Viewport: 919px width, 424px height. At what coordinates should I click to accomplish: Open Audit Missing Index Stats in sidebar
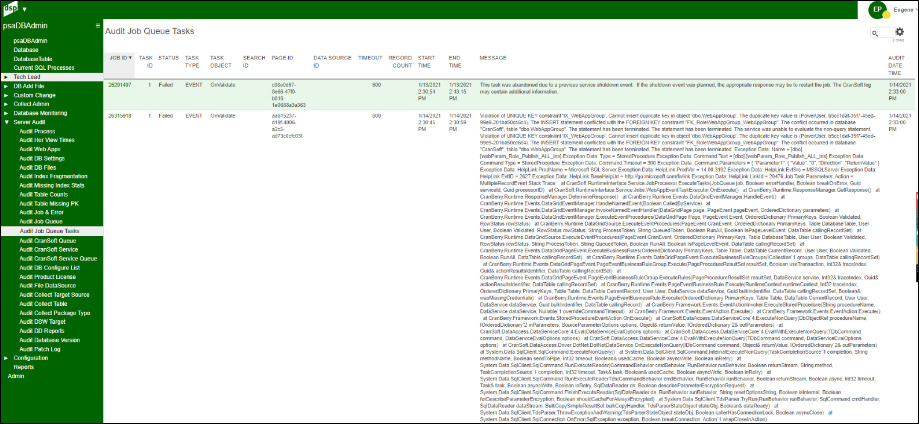[x=52, y=186]
